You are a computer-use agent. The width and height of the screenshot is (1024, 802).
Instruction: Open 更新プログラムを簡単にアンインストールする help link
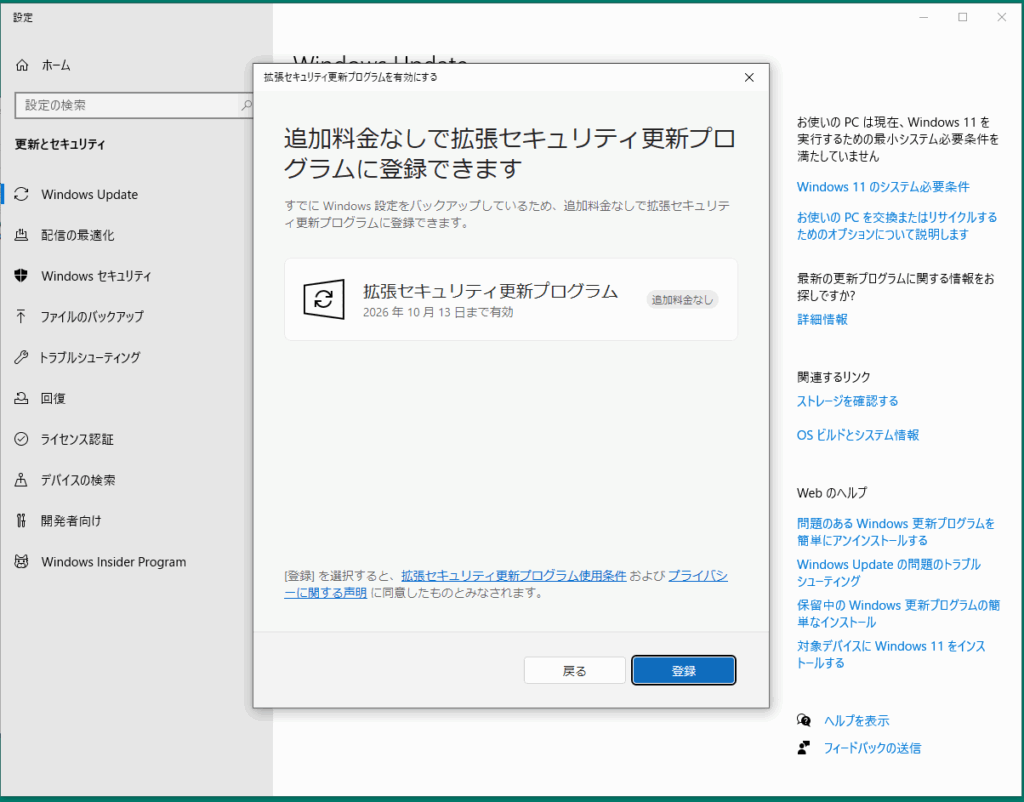[x=896, y=532]
